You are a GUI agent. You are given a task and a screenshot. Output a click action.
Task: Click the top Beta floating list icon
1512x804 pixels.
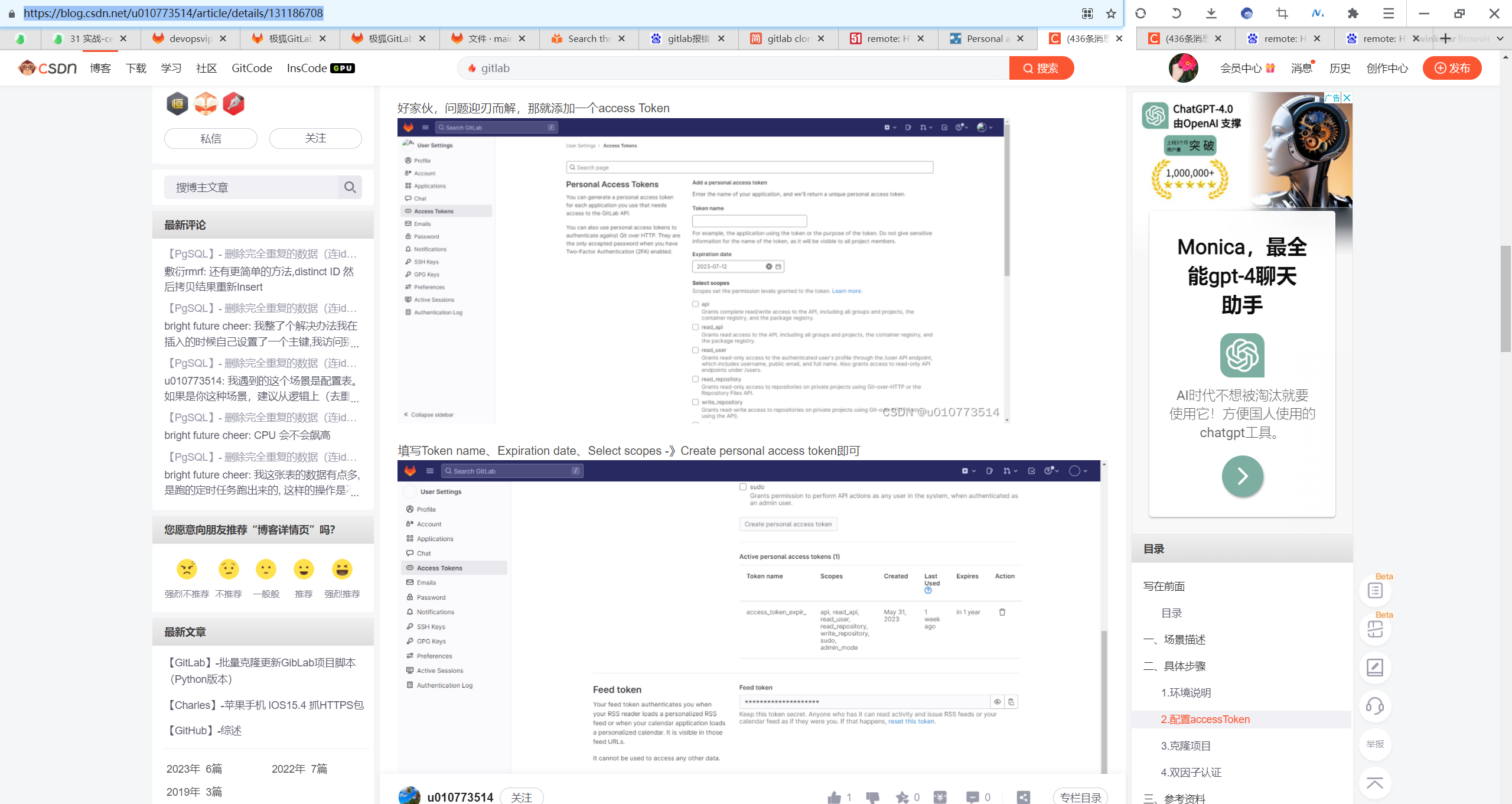[x=1375, y=591]
